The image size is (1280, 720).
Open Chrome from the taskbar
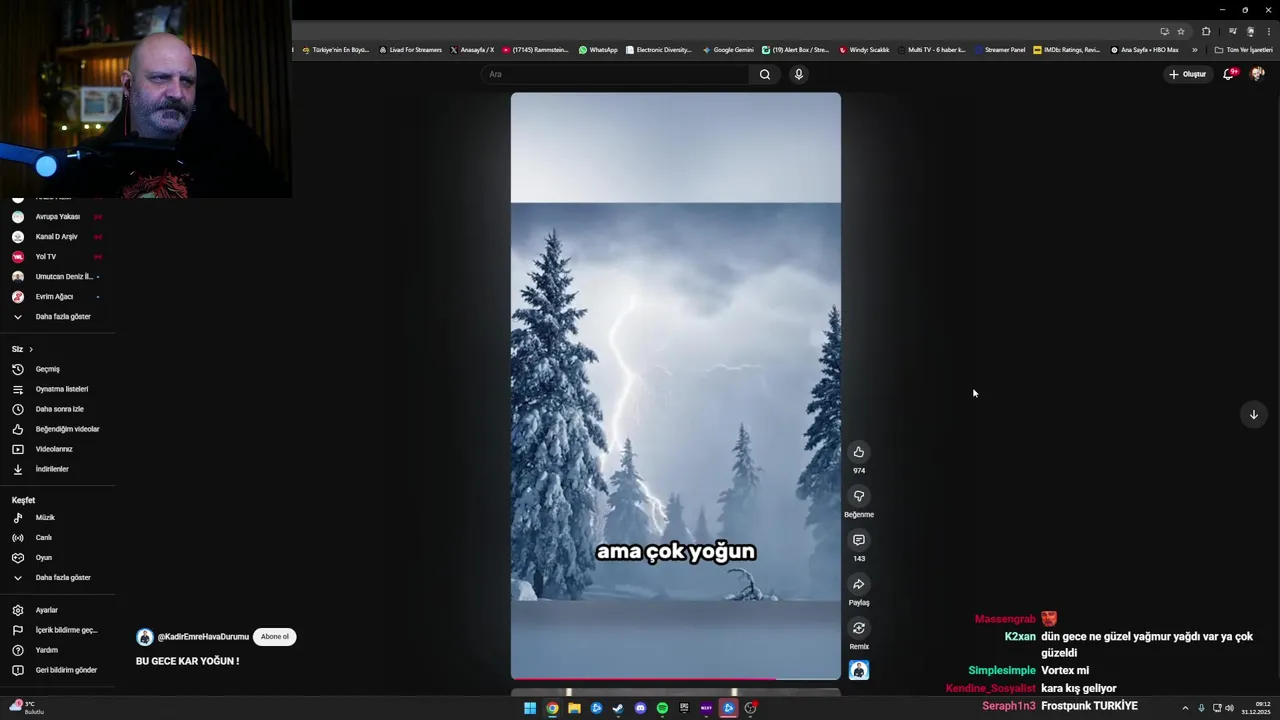(552, 708)
